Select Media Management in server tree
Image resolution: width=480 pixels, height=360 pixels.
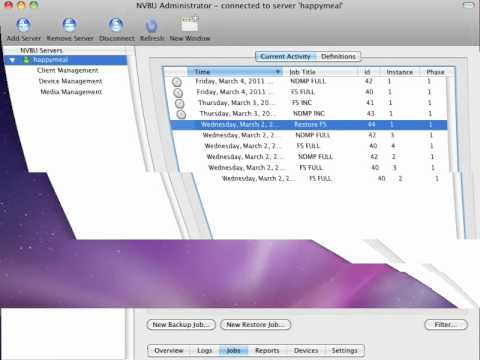point(71,92)
